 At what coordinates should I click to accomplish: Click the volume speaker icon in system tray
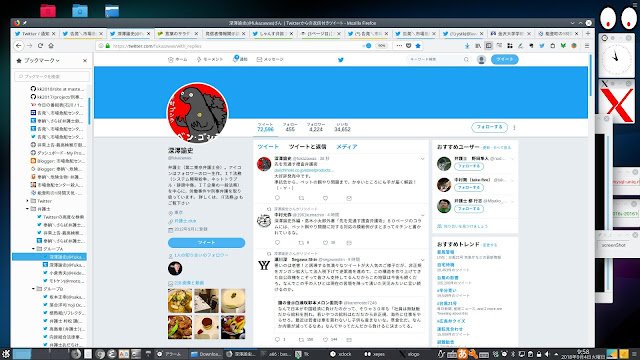click(547, 354)
